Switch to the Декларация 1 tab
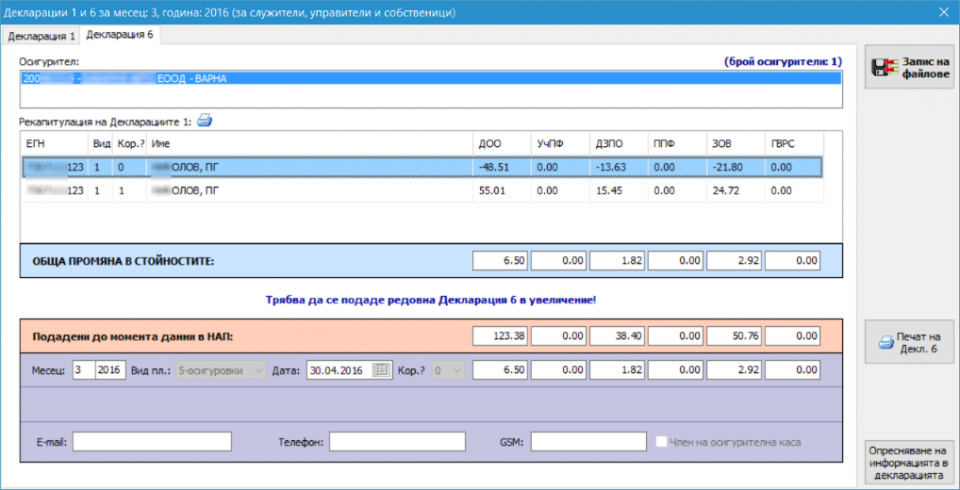Viewport: 960px width, 490px height. tap(42, 36)
